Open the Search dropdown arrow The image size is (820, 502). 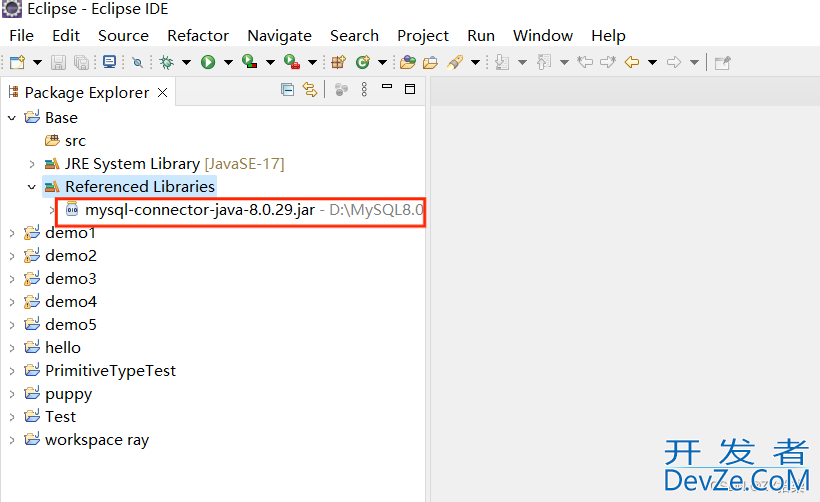click(475, 63)
